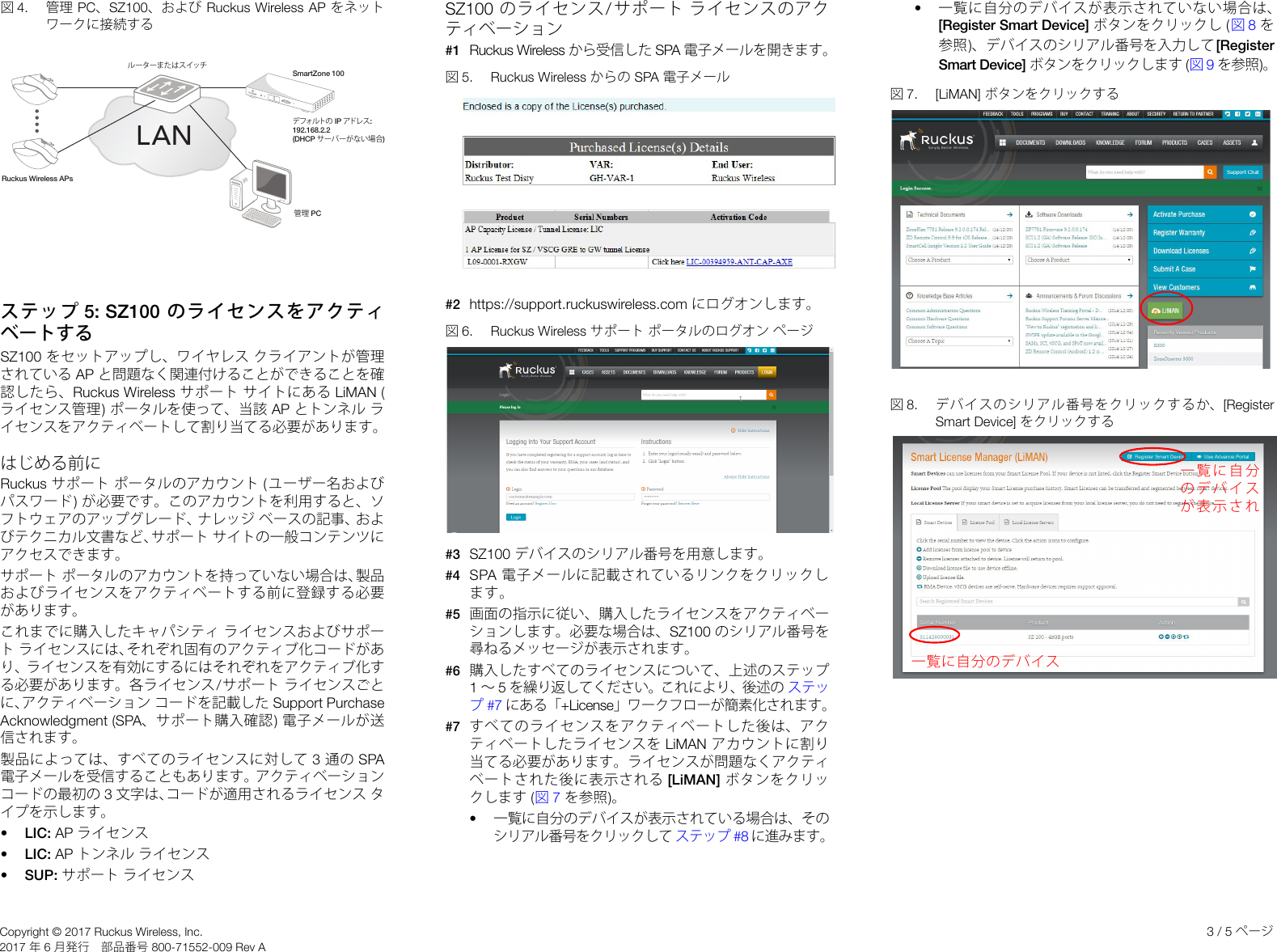Image resolution: width=1277 pixels, height=952 pixels.
Task: Click the orange search icon in figure 6
Action: 772,395
